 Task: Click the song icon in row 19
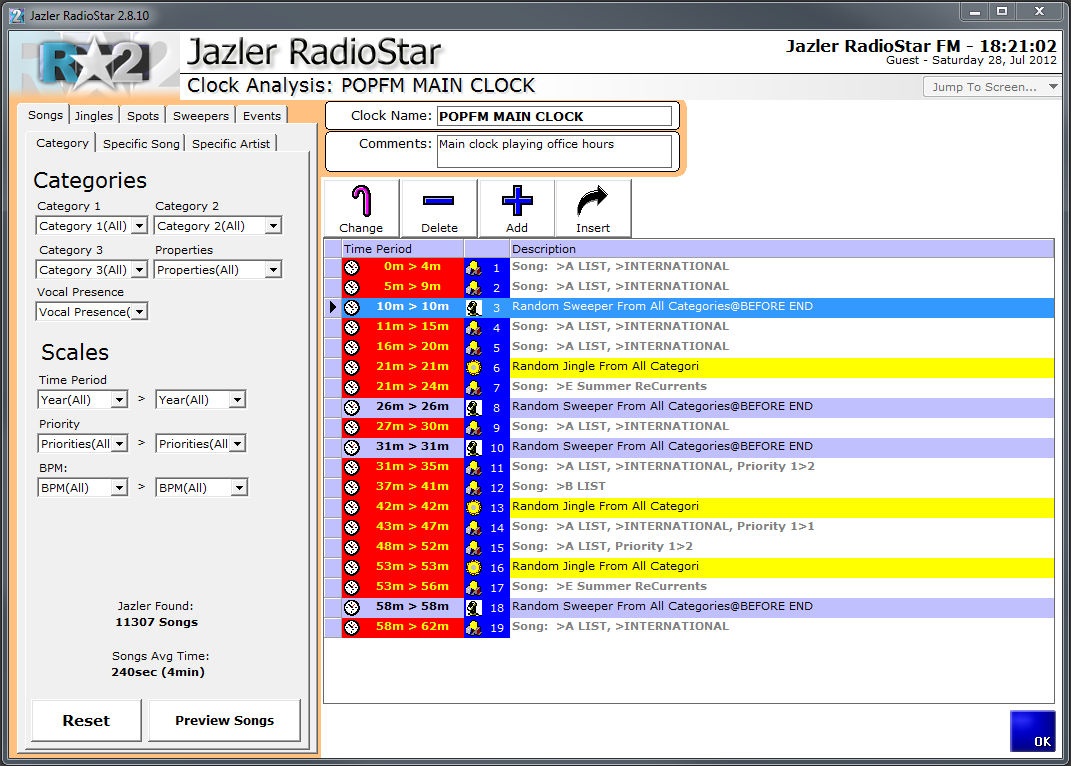click(x=473, y=627)
